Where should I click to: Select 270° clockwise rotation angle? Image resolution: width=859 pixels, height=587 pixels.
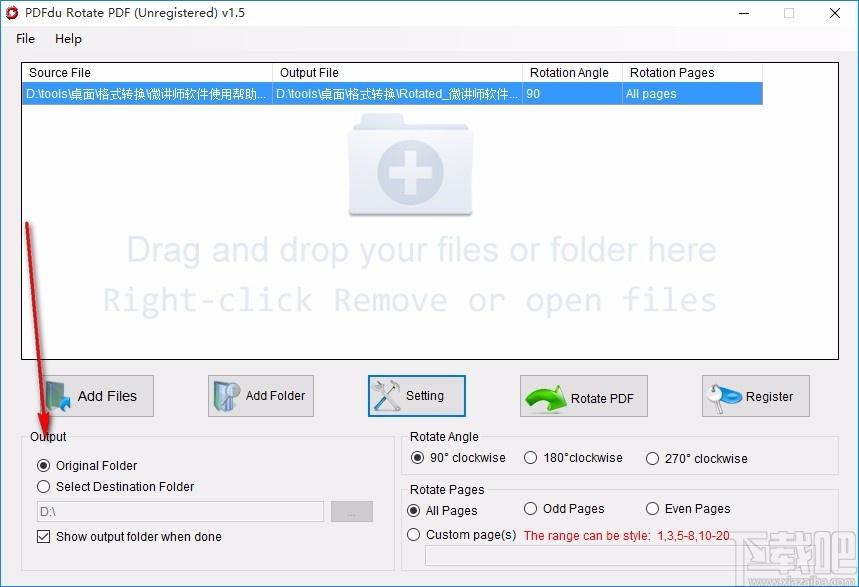[652, 459]
